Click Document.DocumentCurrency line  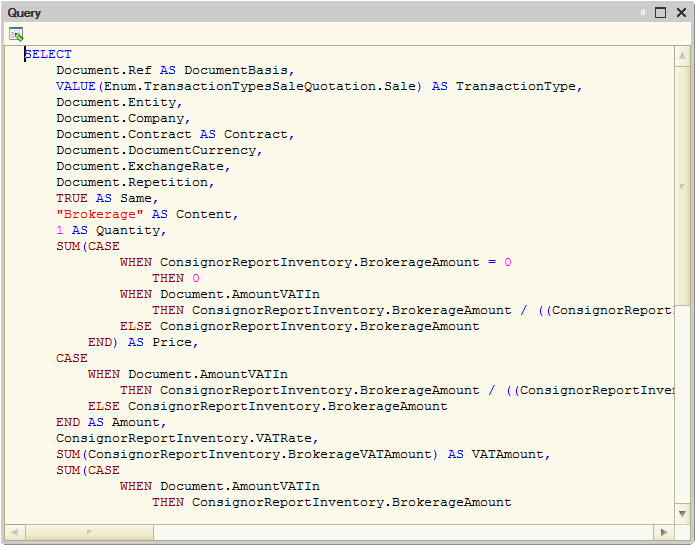click(x=159, y=150)
